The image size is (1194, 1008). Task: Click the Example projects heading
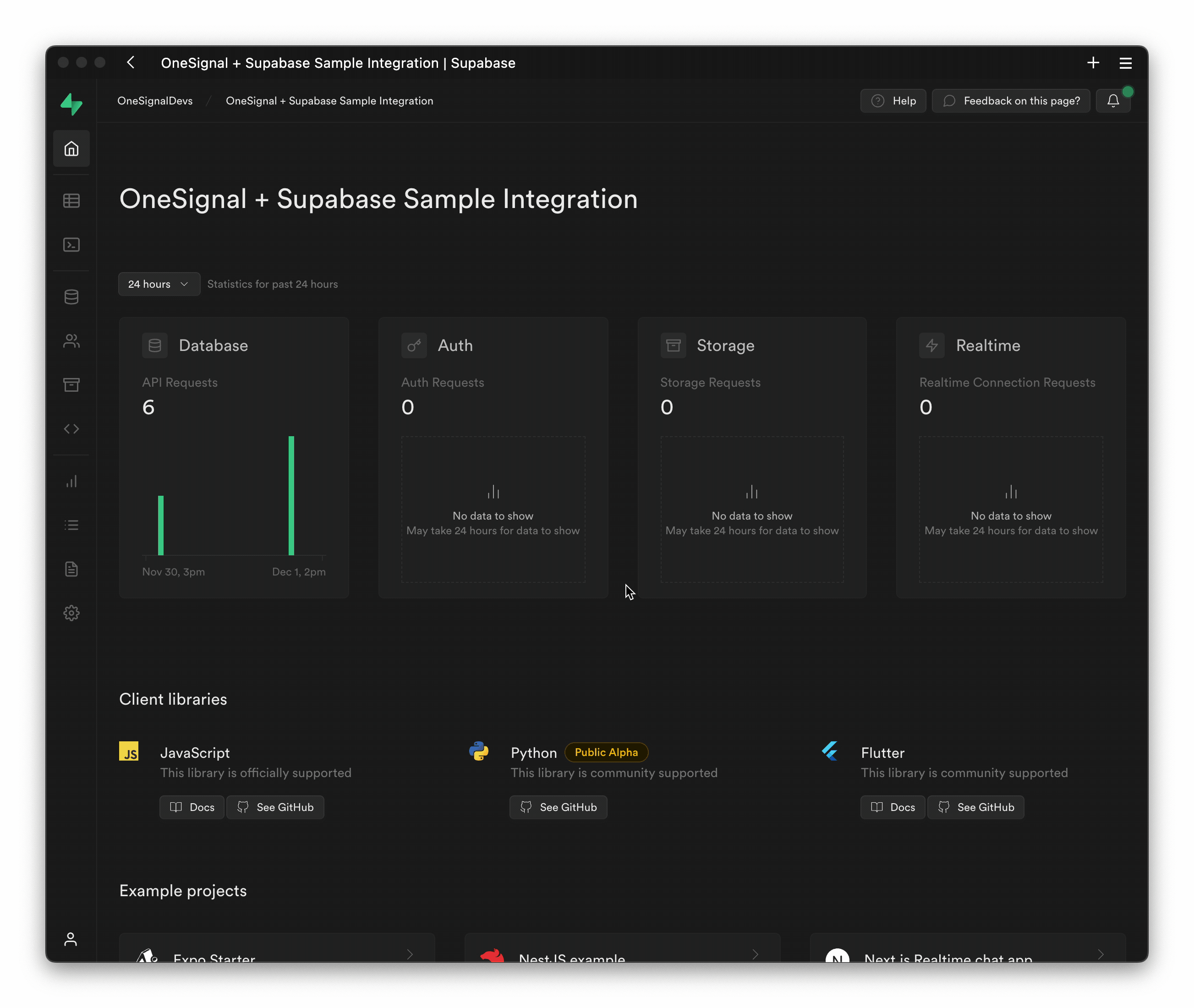[x=183, y=891]
